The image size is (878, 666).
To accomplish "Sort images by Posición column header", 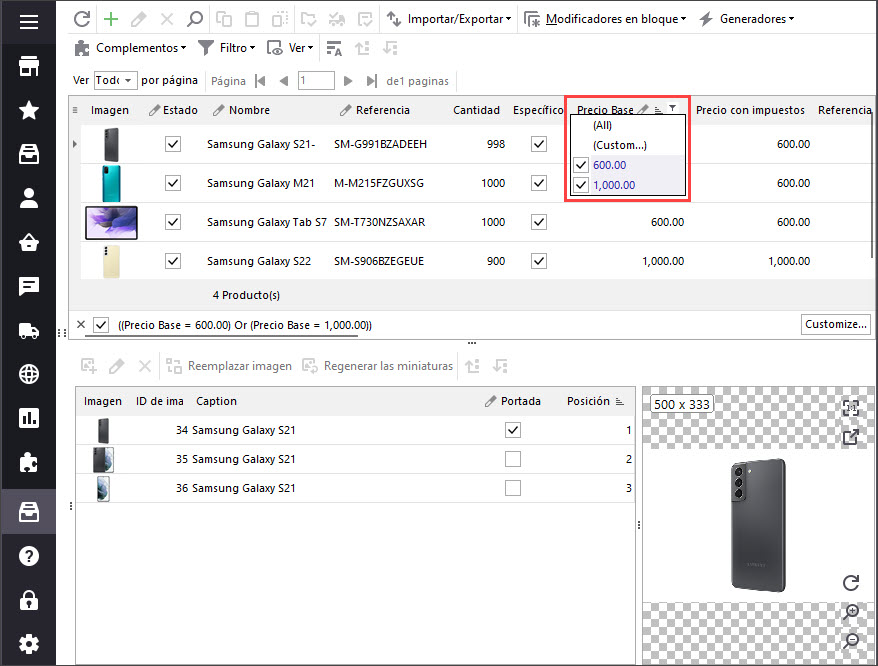I will [x=588, y=401].
